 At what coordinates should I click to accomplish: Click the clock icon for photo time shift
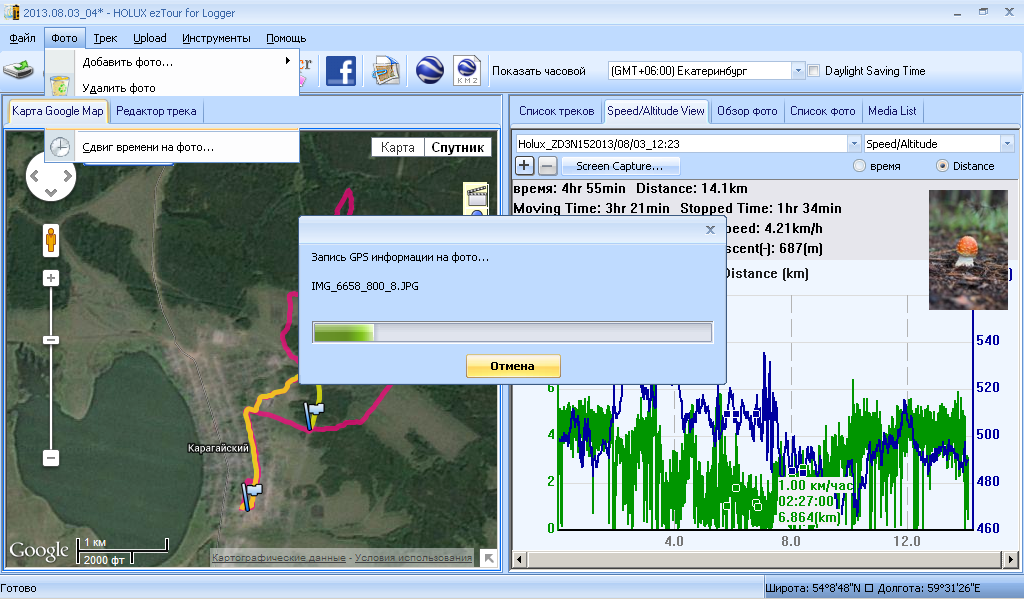point(60,147)
